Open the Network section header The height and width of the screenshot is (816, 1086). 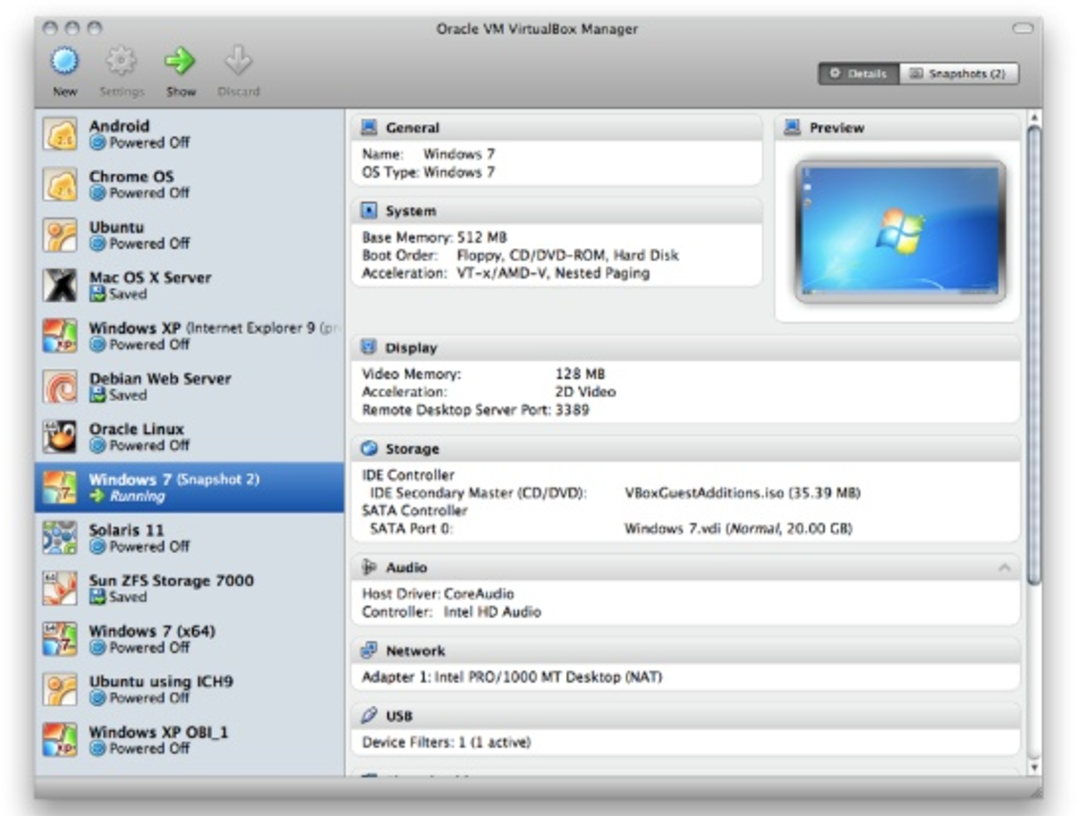[686, 650]
